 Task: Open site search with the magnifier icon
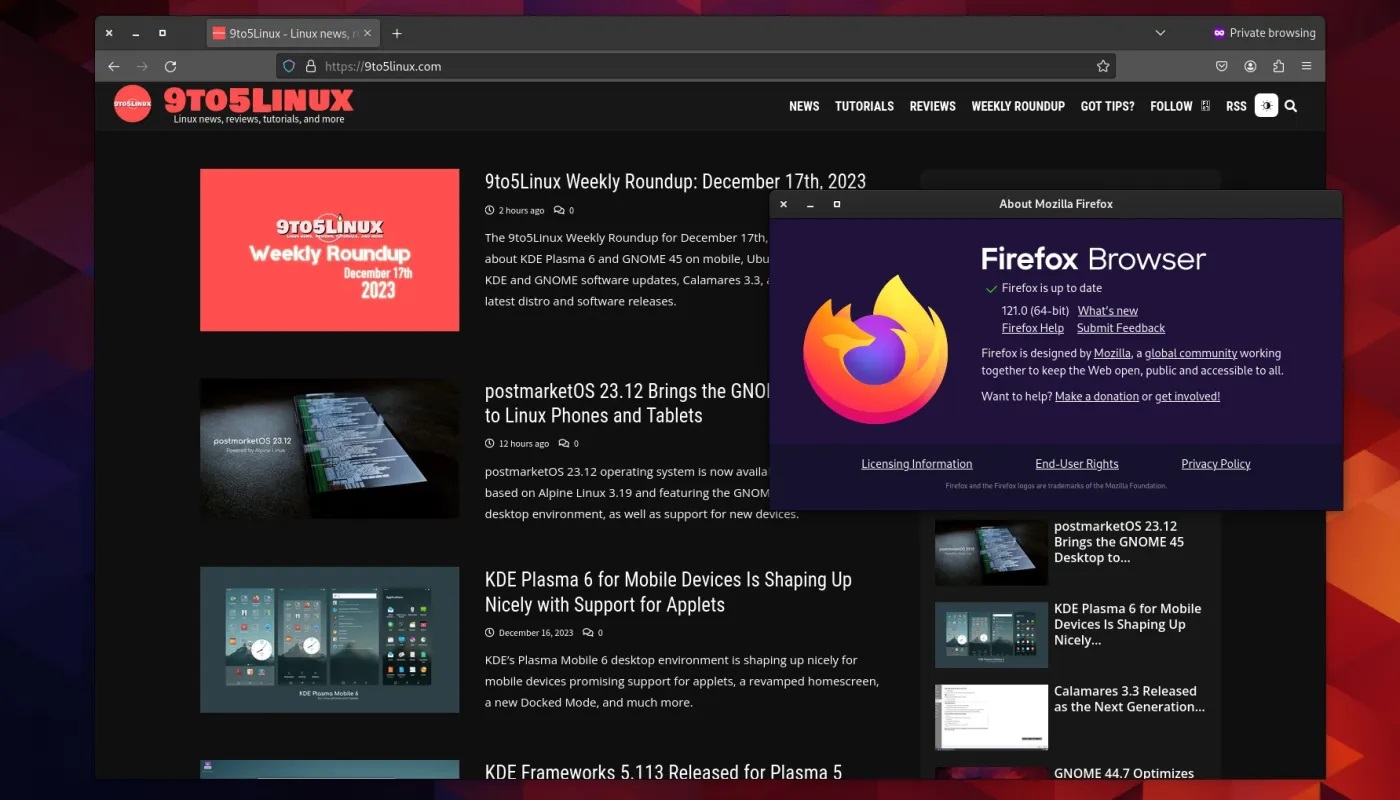pyautogui.click(x=1290, y=106)
